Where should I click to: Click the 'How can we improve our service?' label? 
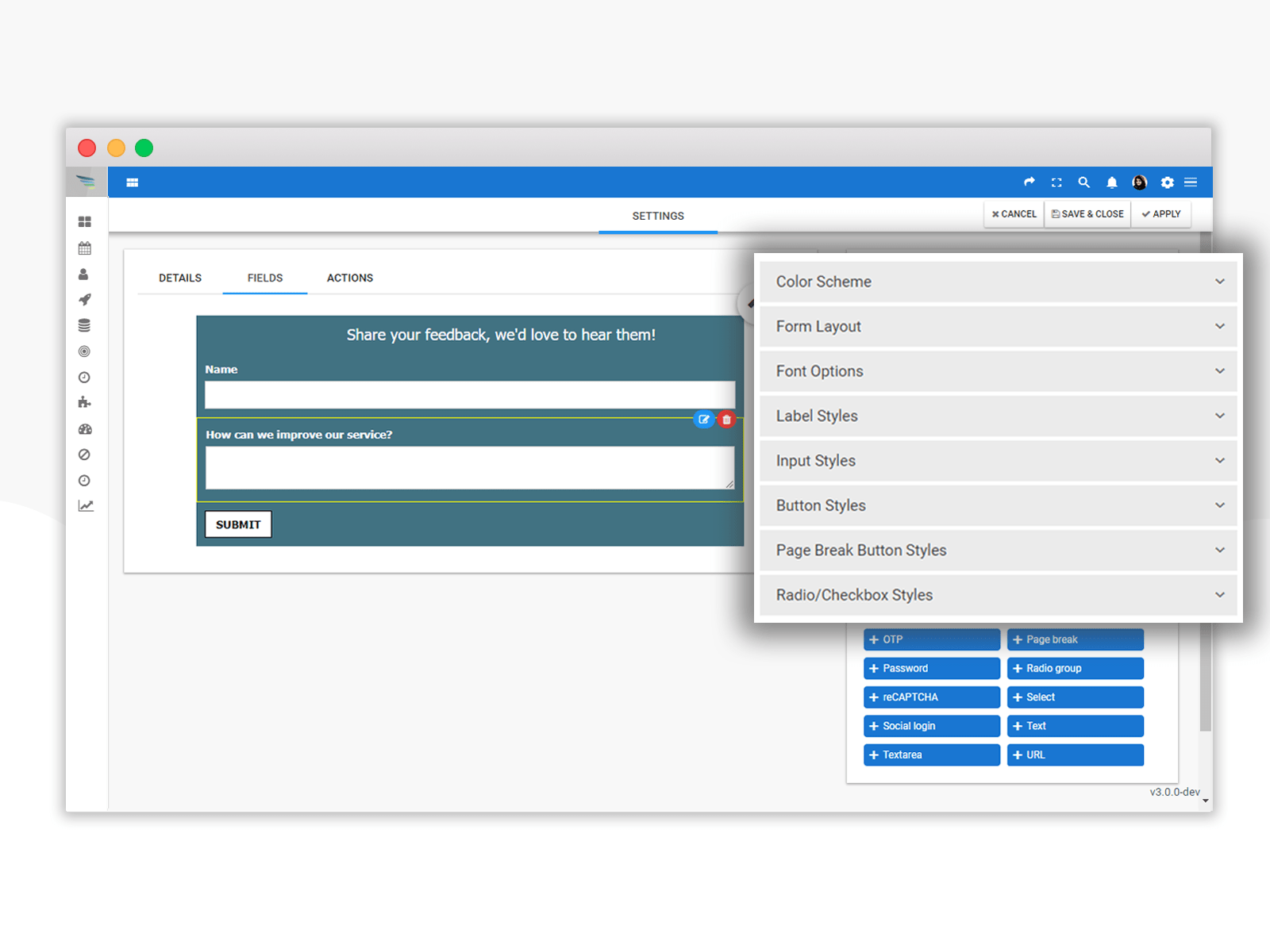click(x=299, y=435)
